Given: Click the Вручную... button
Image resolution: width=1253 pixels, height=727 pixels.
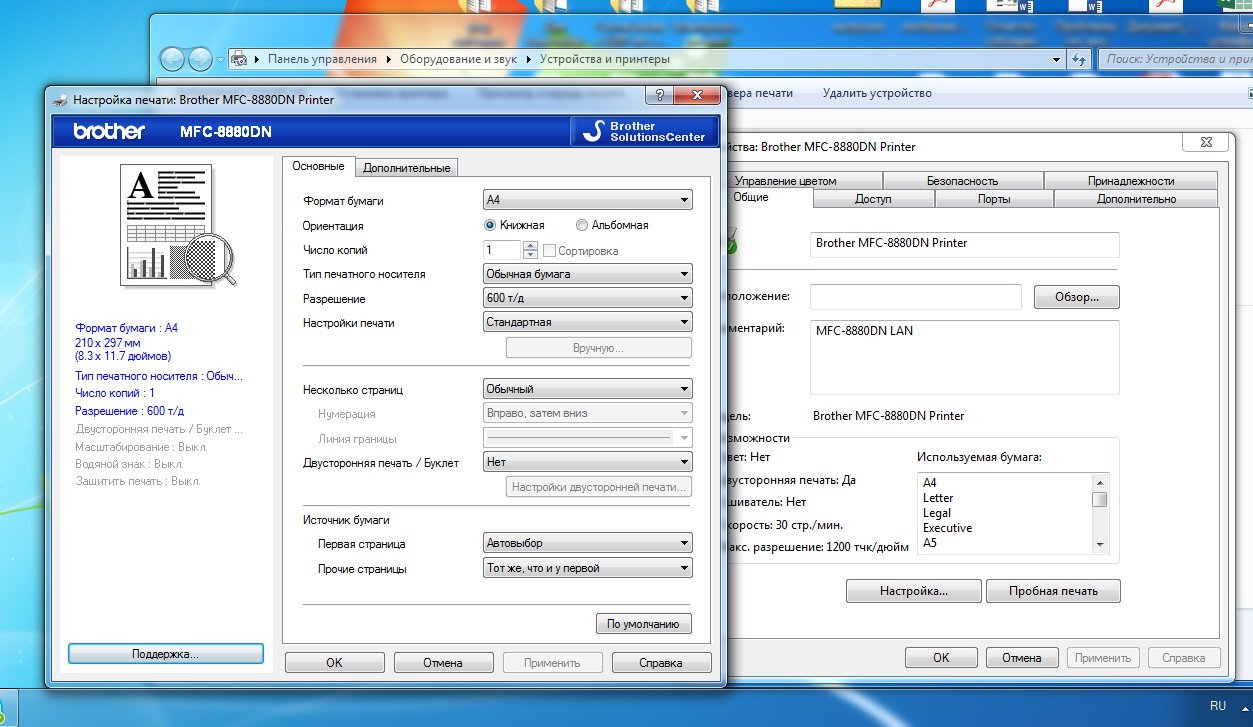Looking at the screenshot, I should coord(599,348).
